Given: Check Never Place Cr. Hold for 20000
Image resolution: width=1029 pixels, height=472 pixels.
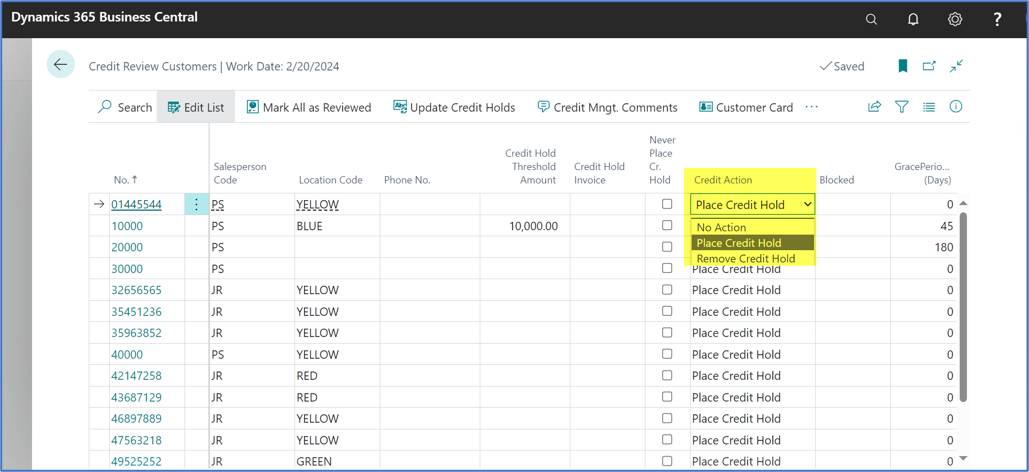Looking at the screenshot, I should [667, 247].
